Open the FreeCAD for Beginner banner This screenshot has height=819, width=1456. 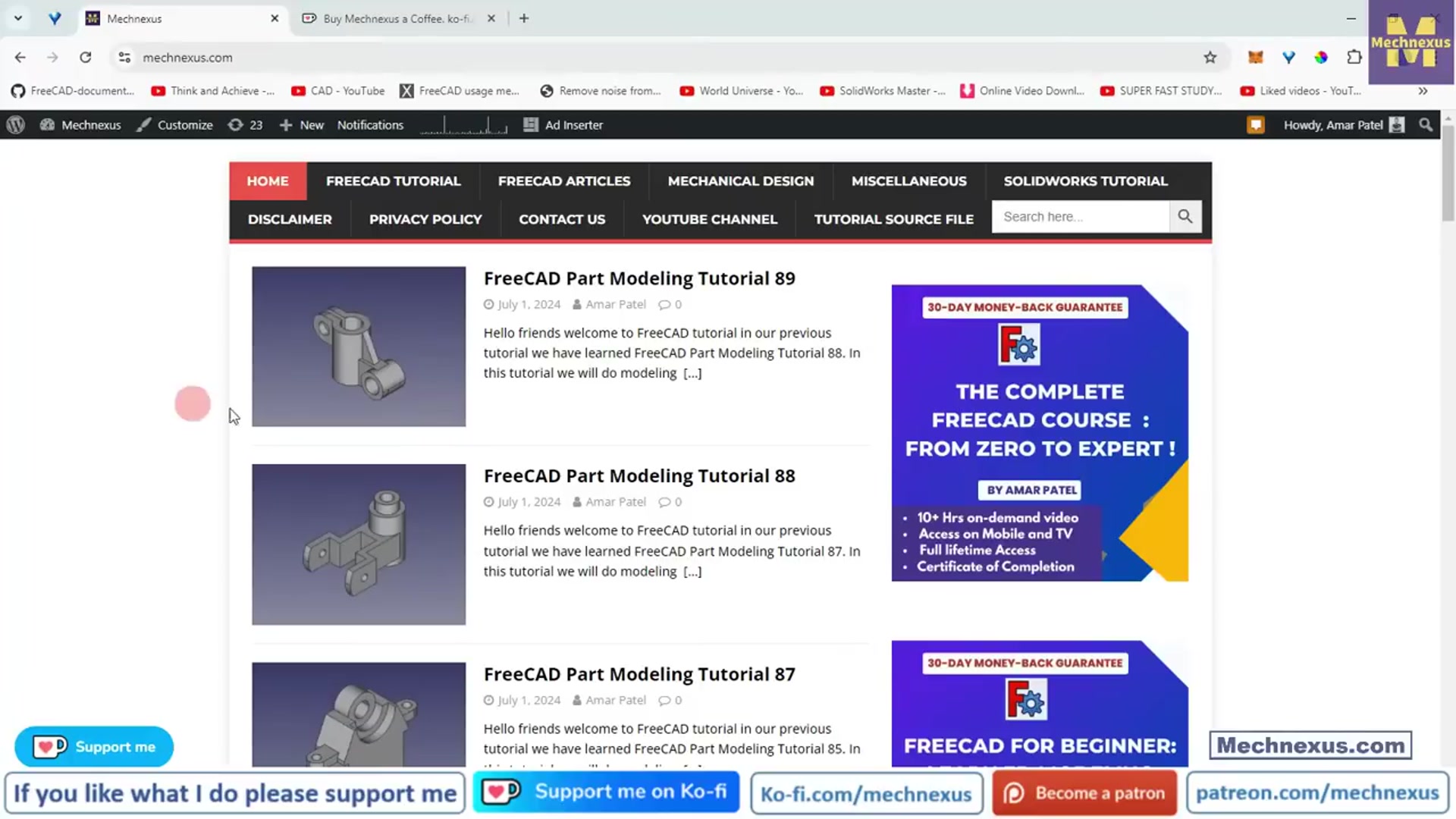click(1040, 703)
